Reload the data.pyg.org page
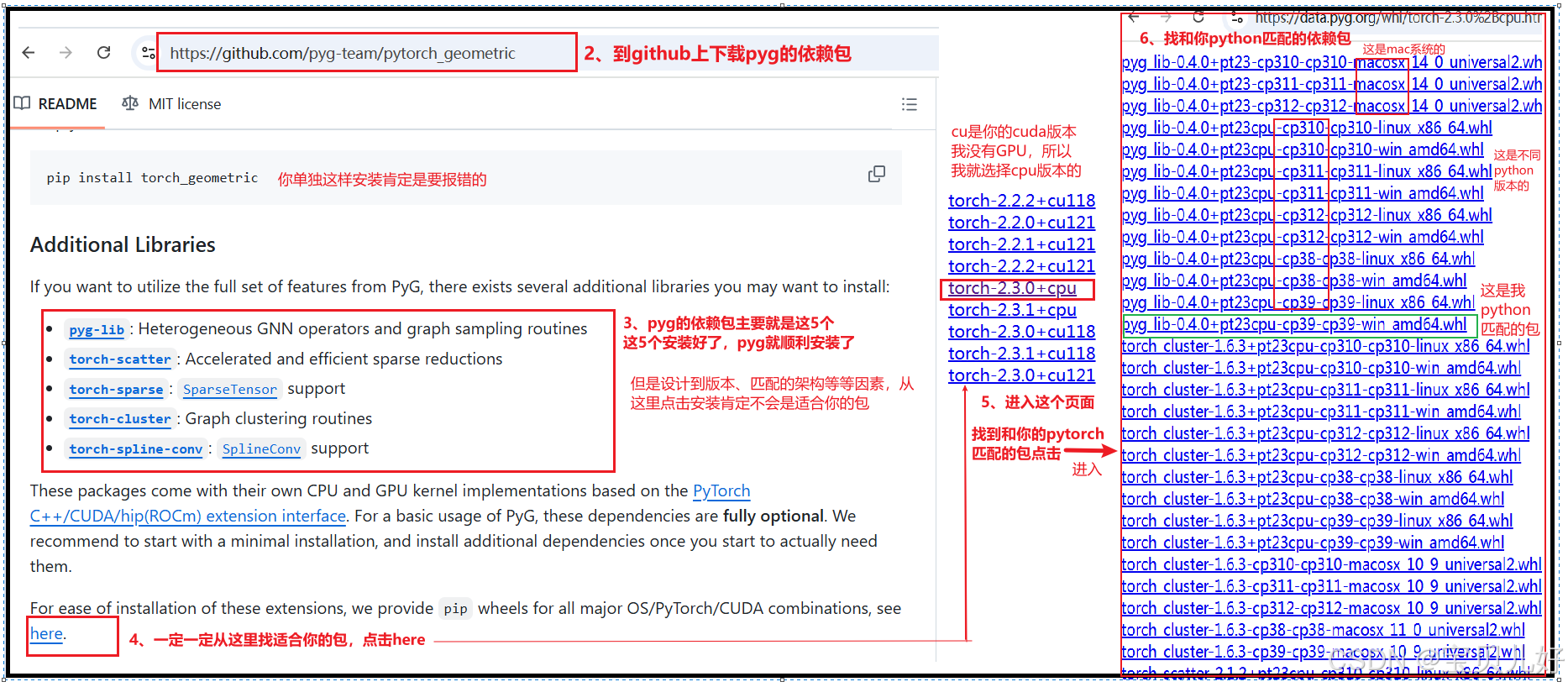1568x687 pixels. click(1198, 17)
